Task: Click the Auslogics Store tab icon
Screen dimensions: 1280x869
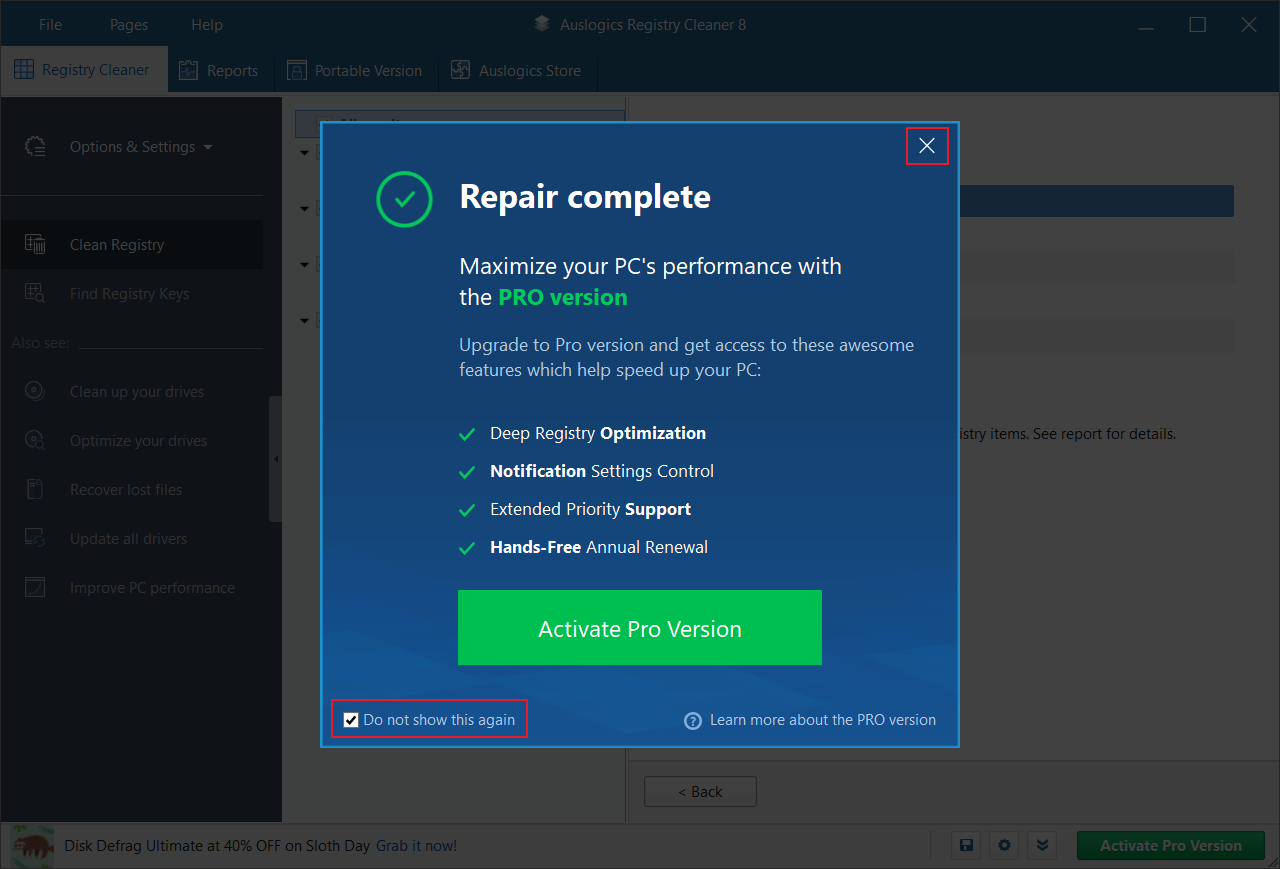Action: (x=460, y=70)
